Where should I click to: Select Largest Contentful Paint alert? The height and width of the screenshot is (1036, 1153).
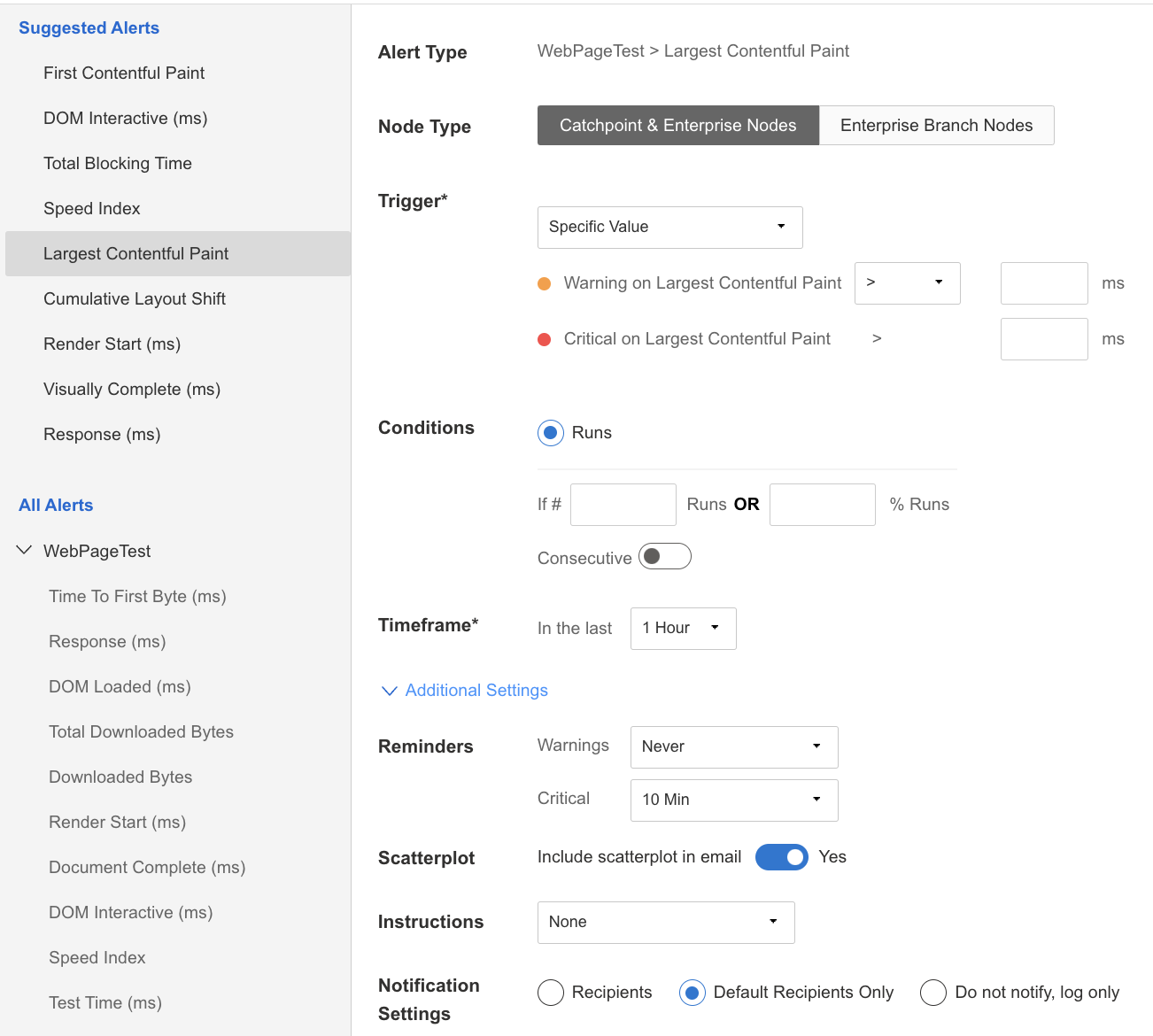pos(178,254)
